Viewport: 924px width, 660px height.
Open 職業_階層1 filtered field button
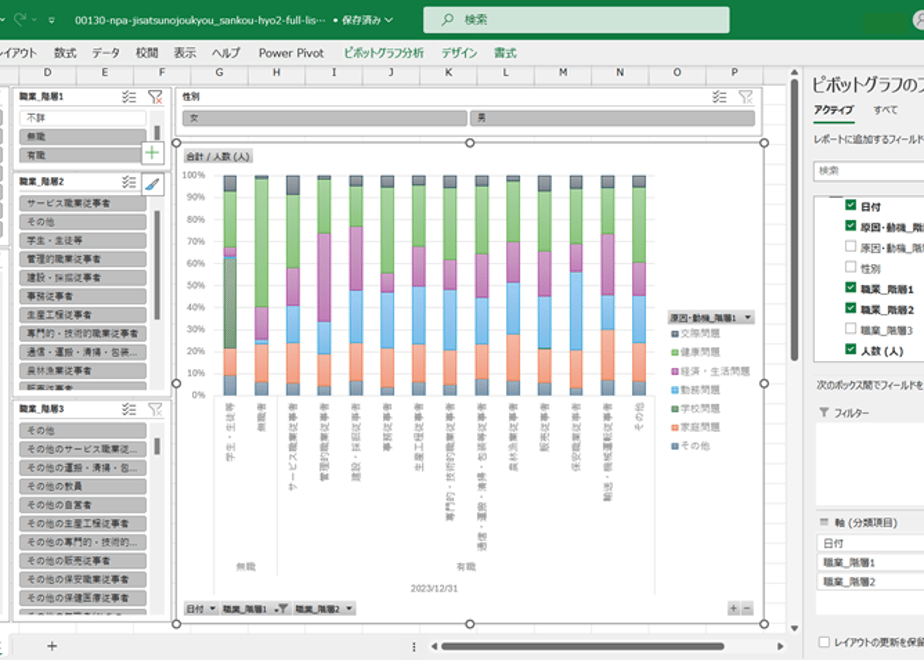coord(255,609)
